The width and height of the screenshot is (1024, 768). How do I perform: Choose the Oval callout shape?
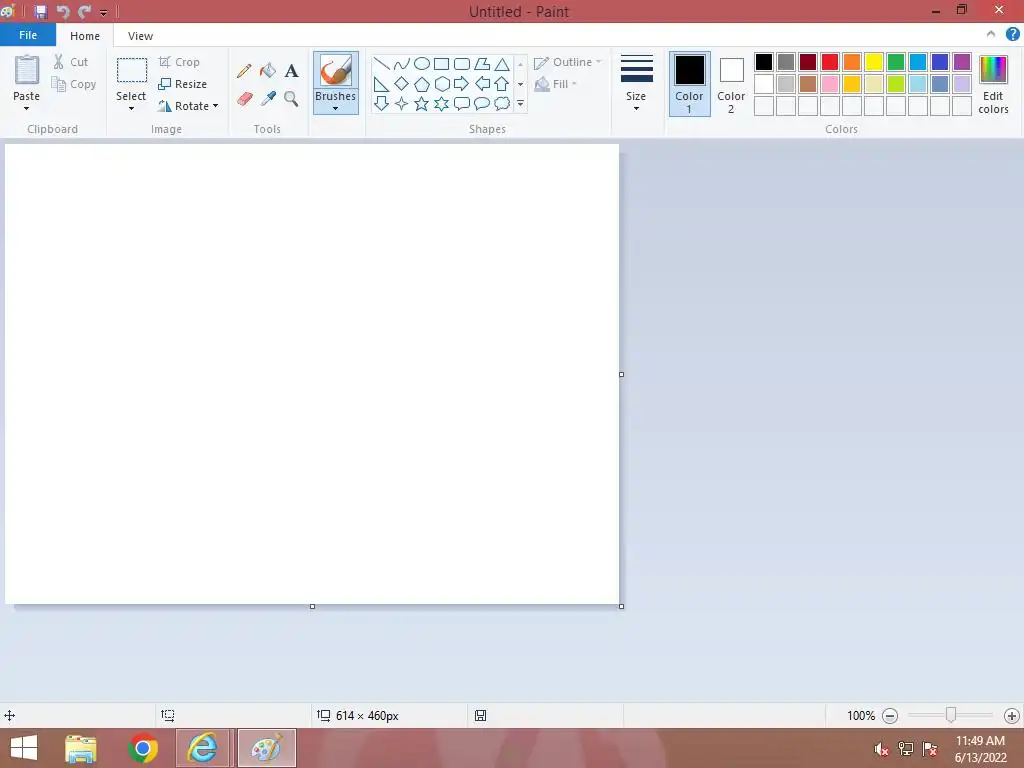click(482, 103)
